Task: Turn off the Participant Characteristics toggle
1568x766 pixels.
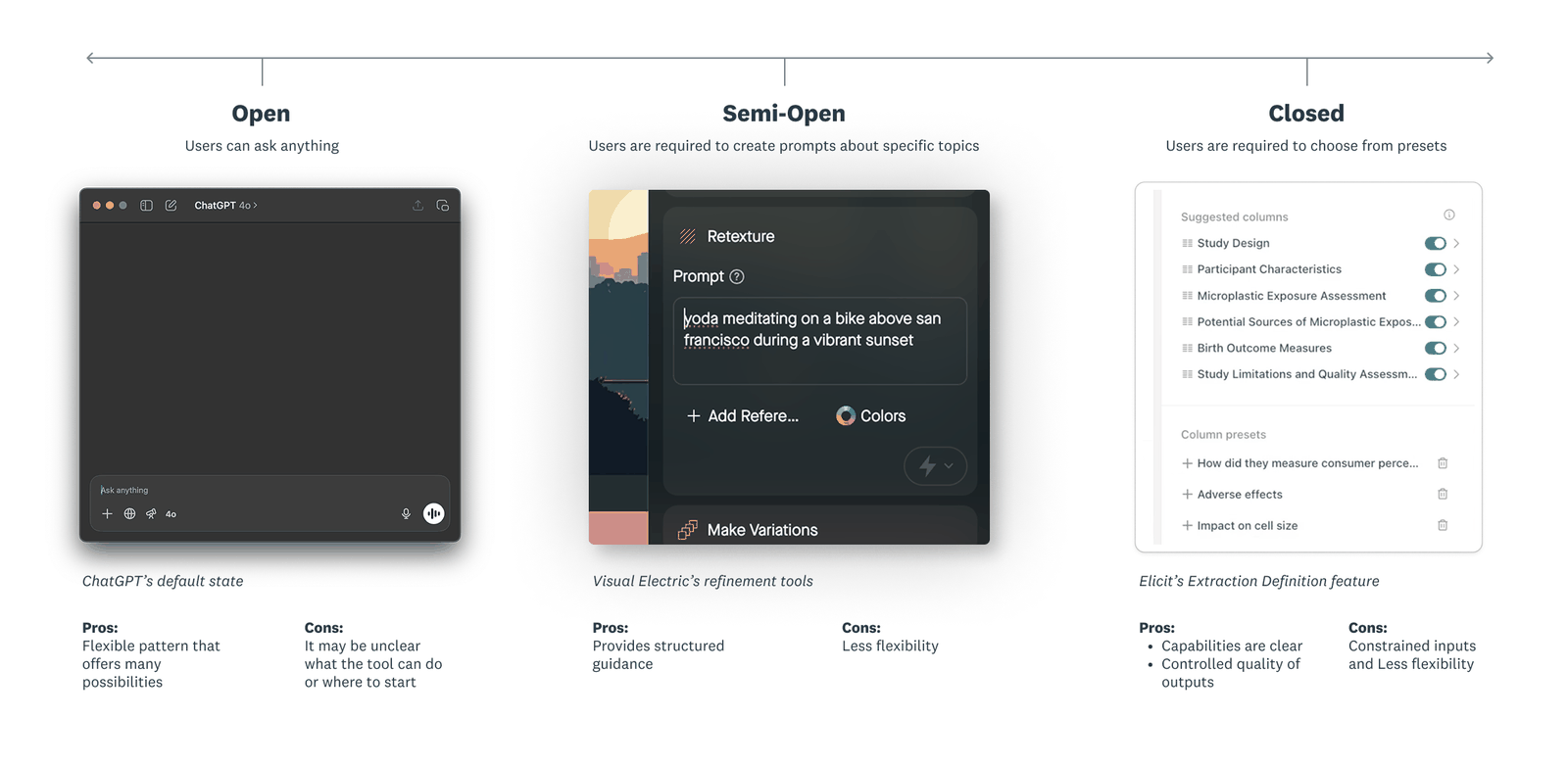Action: [x=1436, y=269]
